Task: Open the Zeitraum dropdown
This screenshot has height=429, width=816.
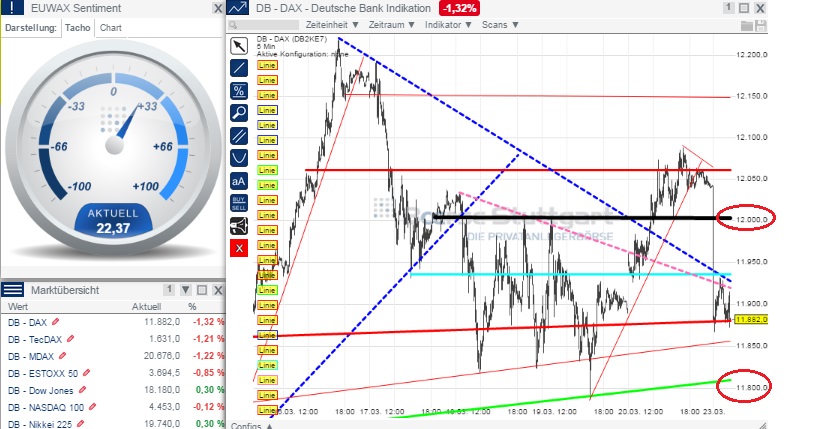Action: pos(391,24)
